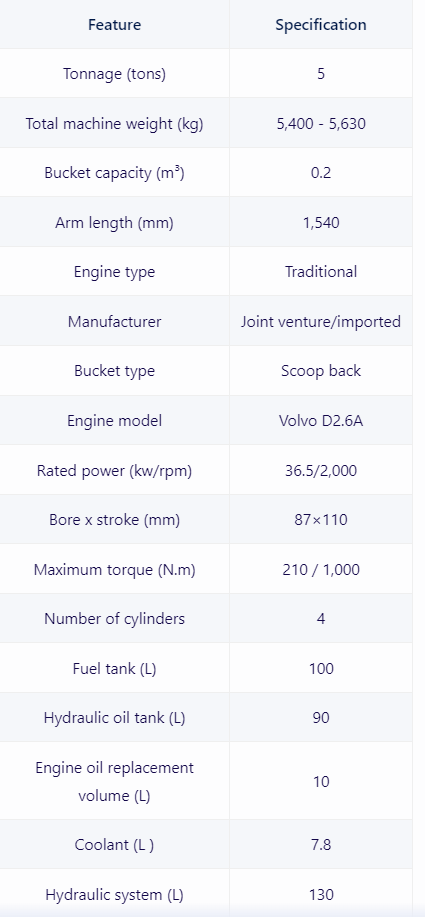The width and height of the screenshot is (425, 917).
Task: Click the Feature column header
Action: coord(115,25)
